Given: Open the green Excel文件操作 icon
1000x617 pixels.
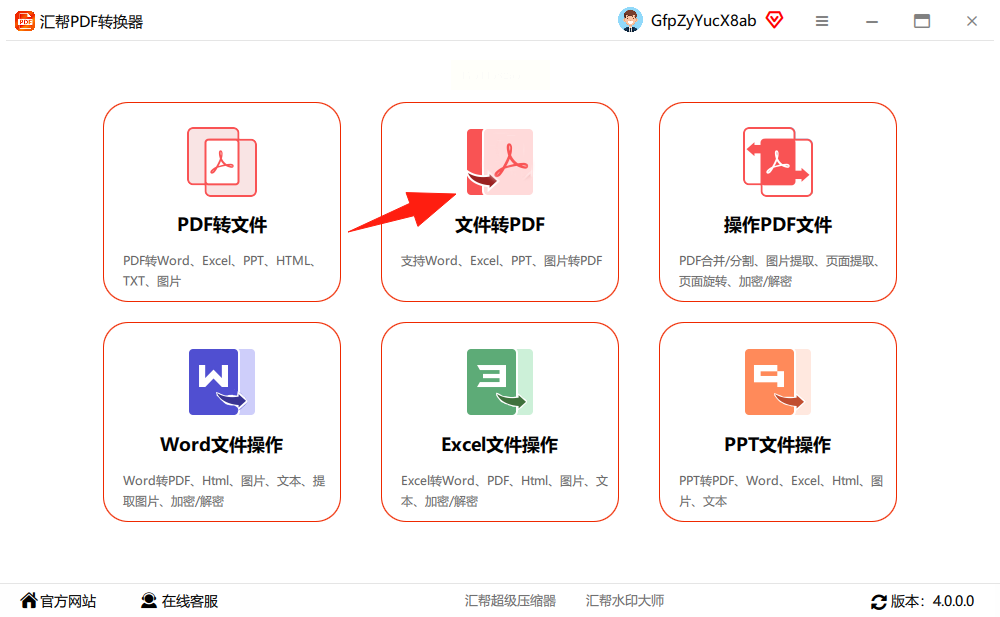Looking at the screenshot, I should click(500, 382).
